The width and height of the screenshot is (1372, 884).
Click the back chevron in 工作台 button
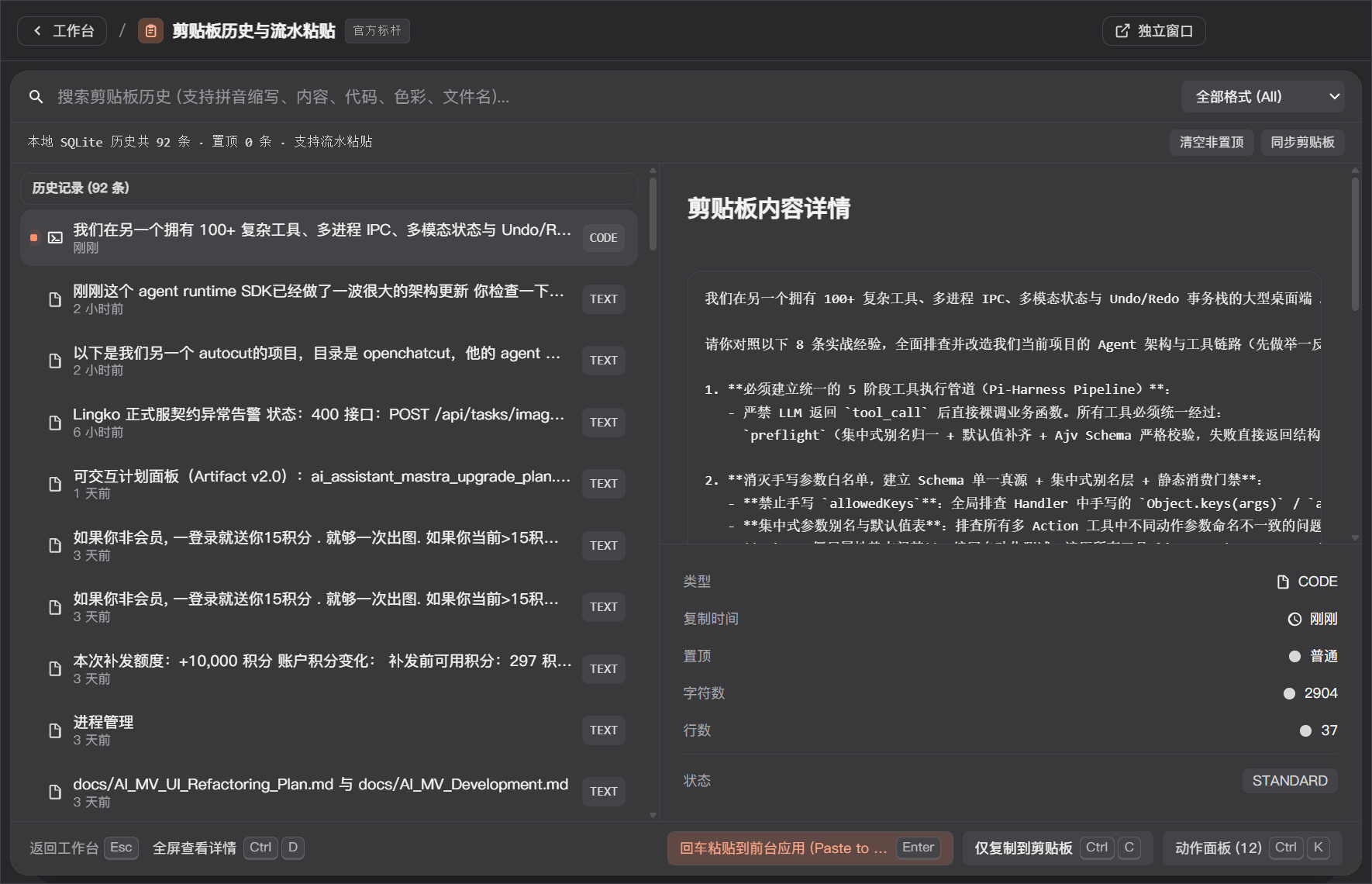click(37, 31)
